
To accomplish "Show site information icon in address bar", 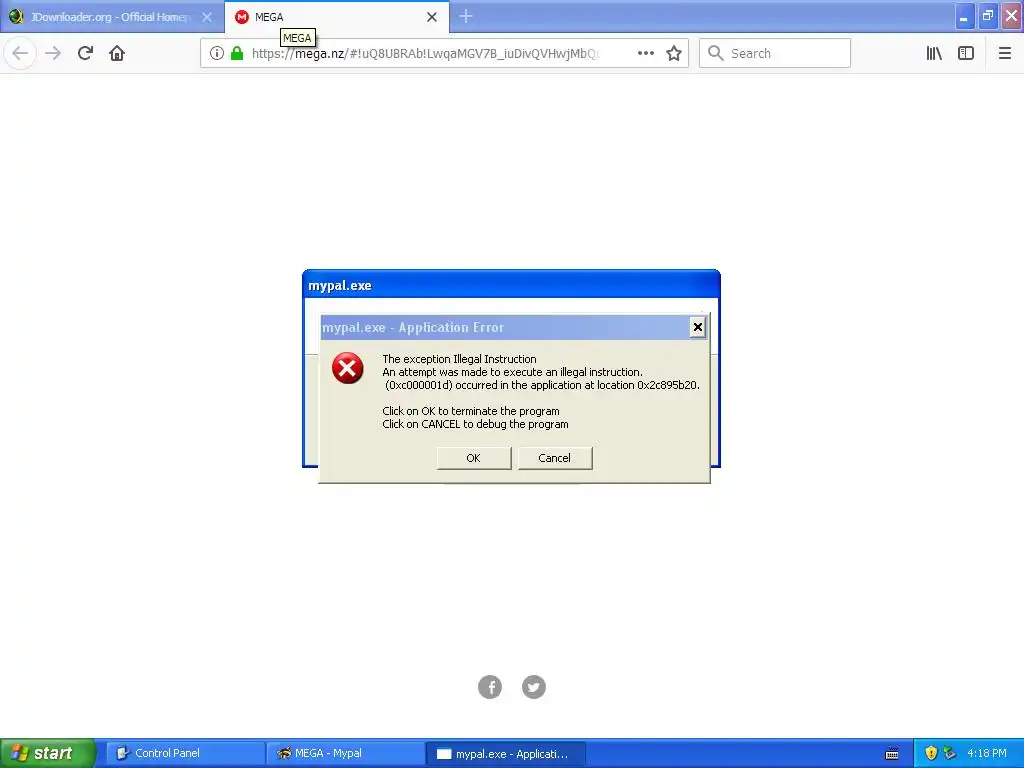I will 217,54.
